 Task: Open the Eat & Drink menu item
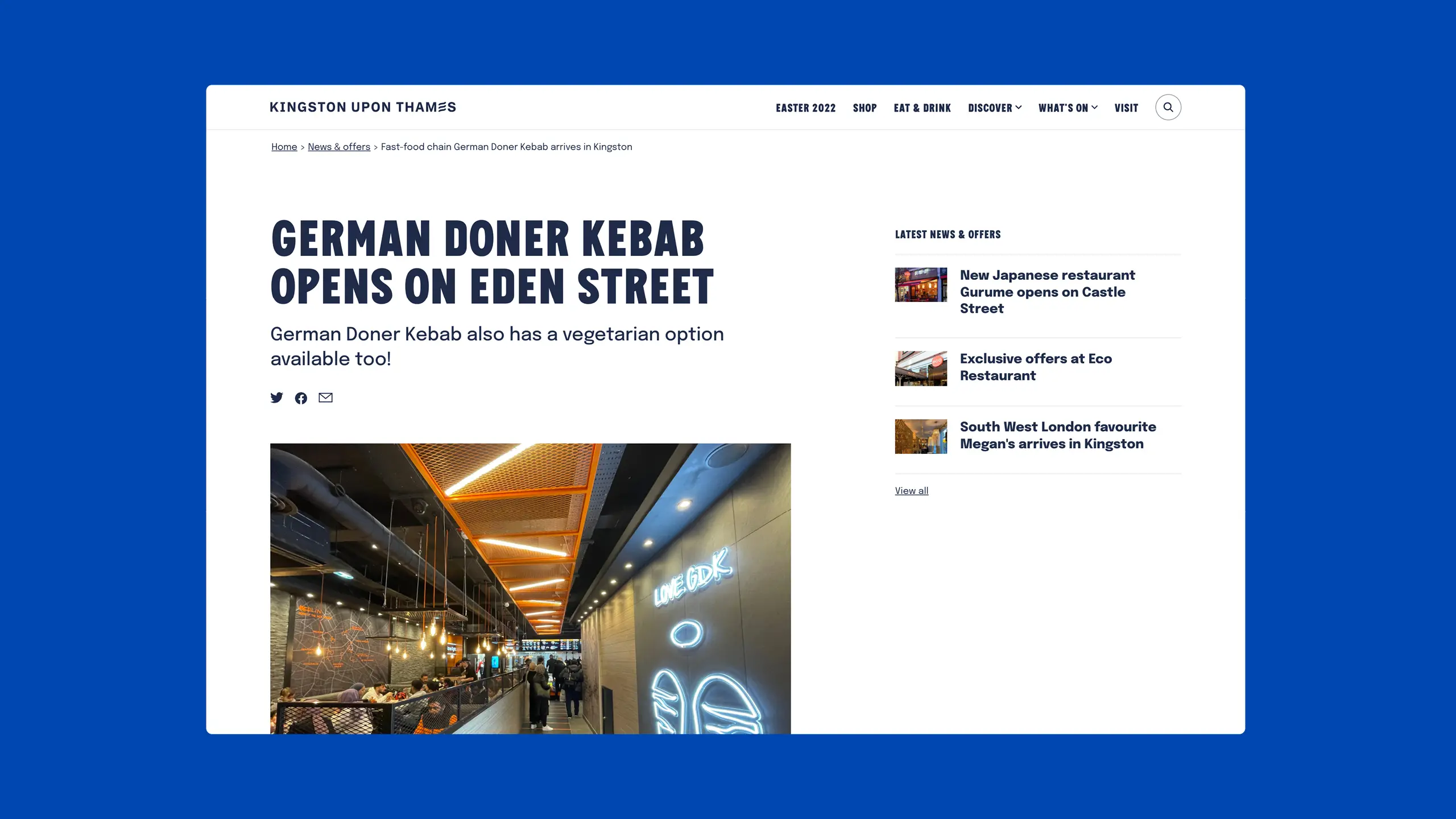[x=922, y=108]
